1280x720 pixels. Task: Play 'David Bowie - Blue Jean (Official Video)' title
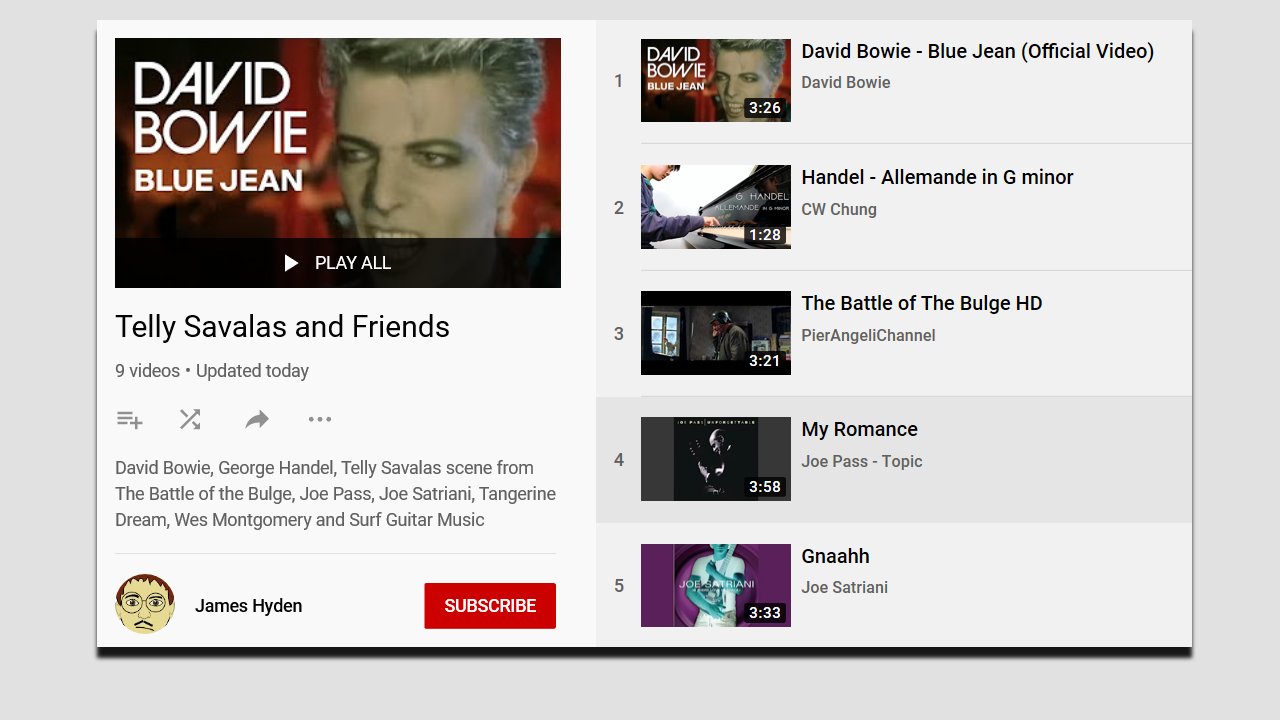pyautogui.click(x=978, y=51)
